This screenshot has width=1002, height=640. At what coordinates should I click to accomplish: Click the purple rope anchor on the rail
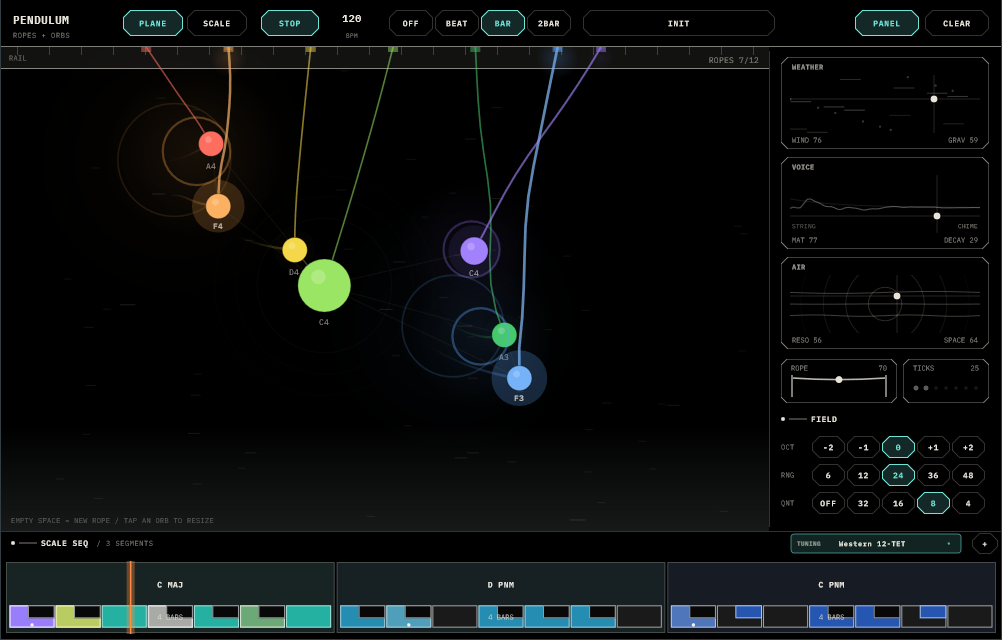[601, 49]
